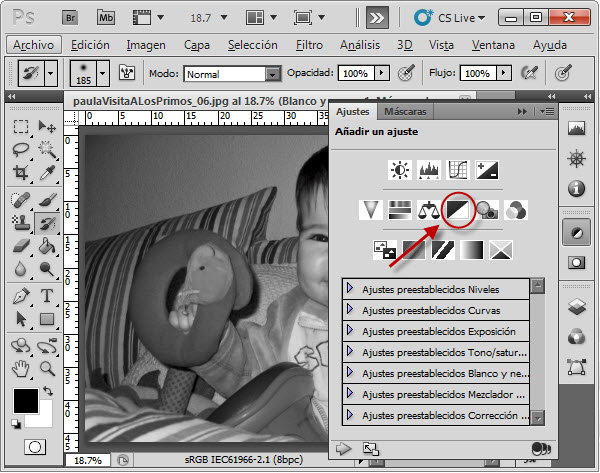Image resolution: width=600 pixels, height=473 pixels.
Task: Select the Pen tool
Action: pyautogui.click(x=21, y=296)
